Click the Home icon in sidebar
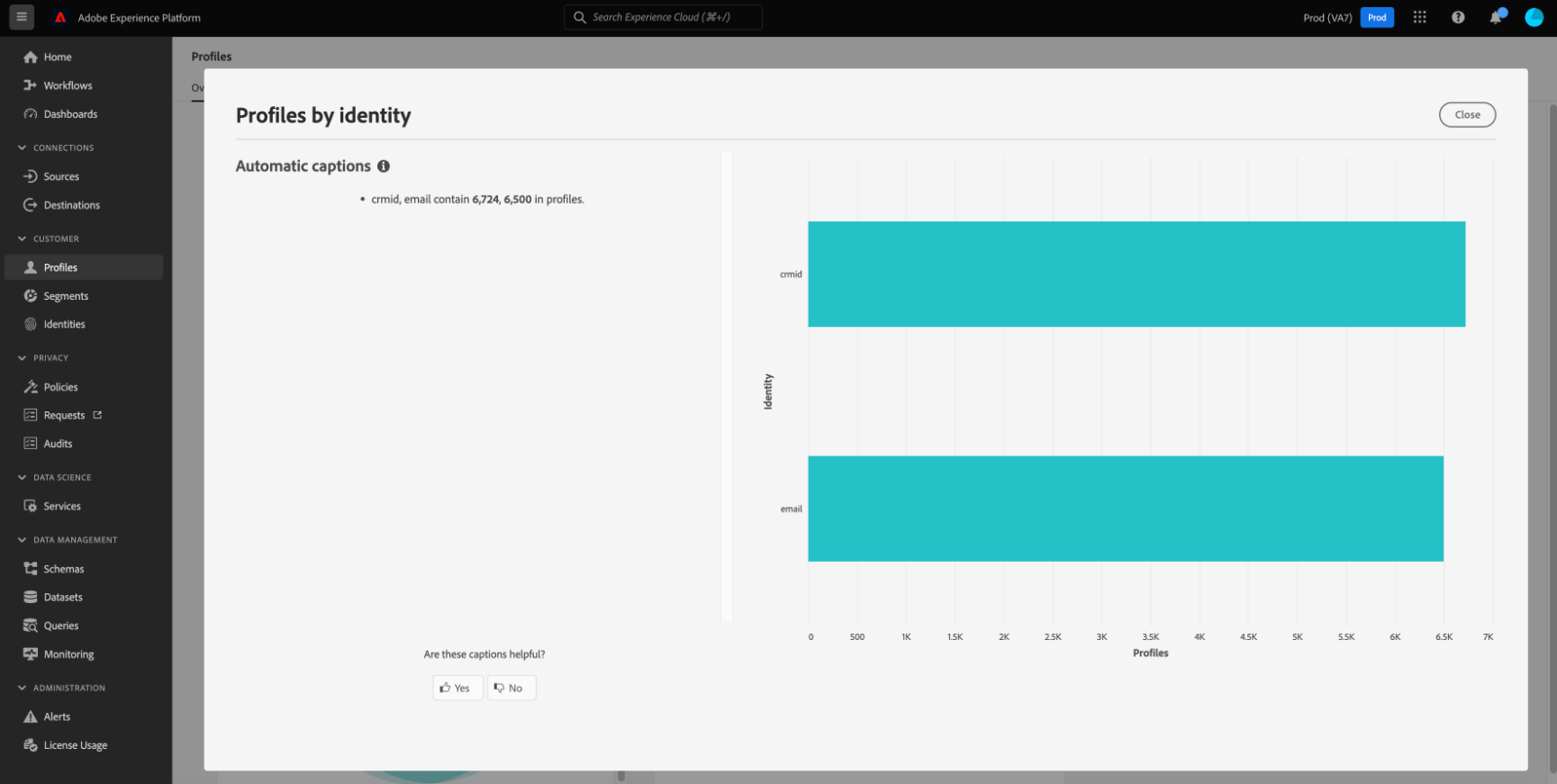The width and height of the screenshot is (1557, 784). (x=31, y=58)
